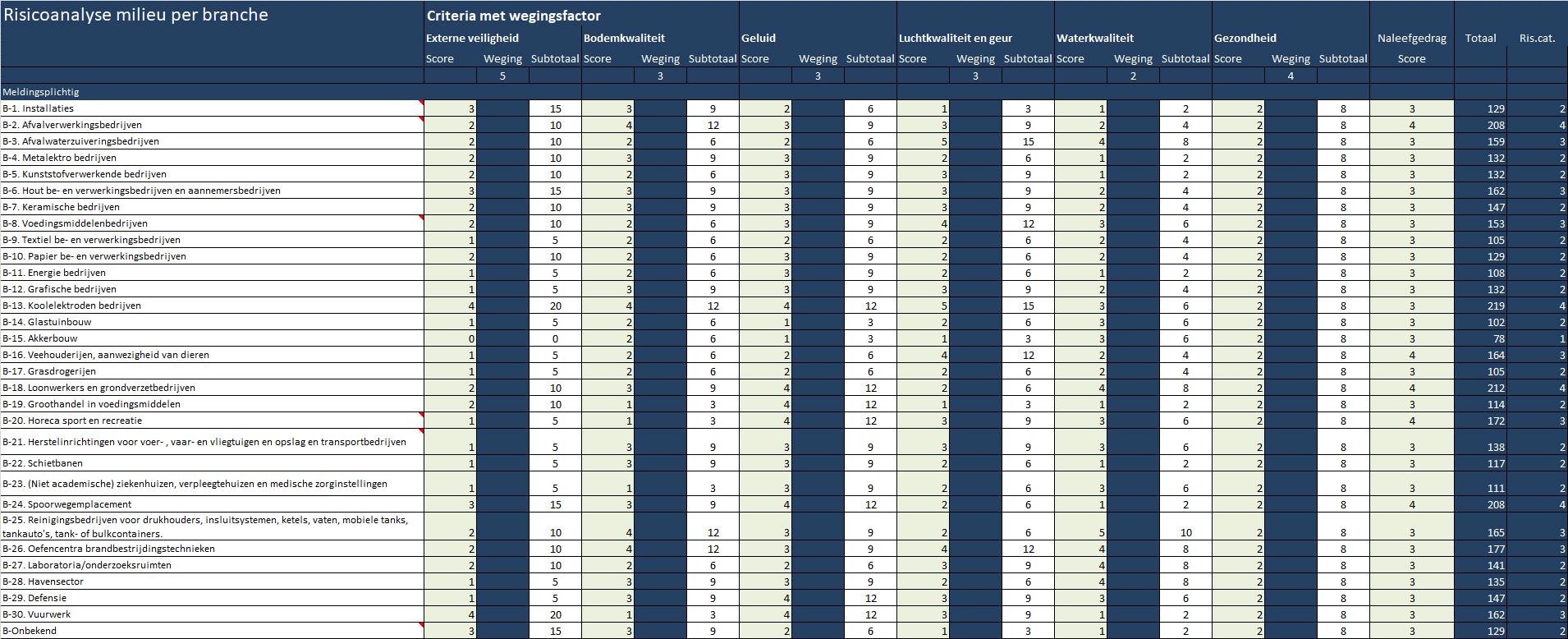1568x639 pixels.
Task: Select Externe veiligheid weging value 5
Action: 502,76
